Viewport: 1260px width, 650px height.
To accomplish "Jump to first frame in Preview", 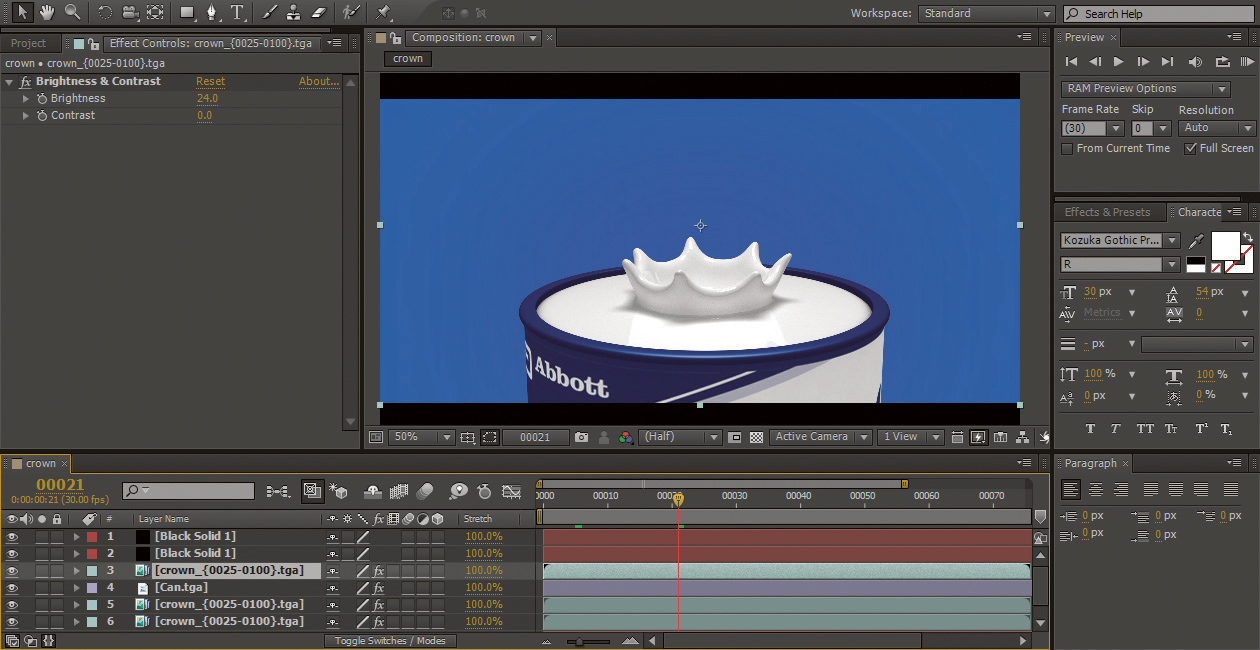I will click(1072, 62).
